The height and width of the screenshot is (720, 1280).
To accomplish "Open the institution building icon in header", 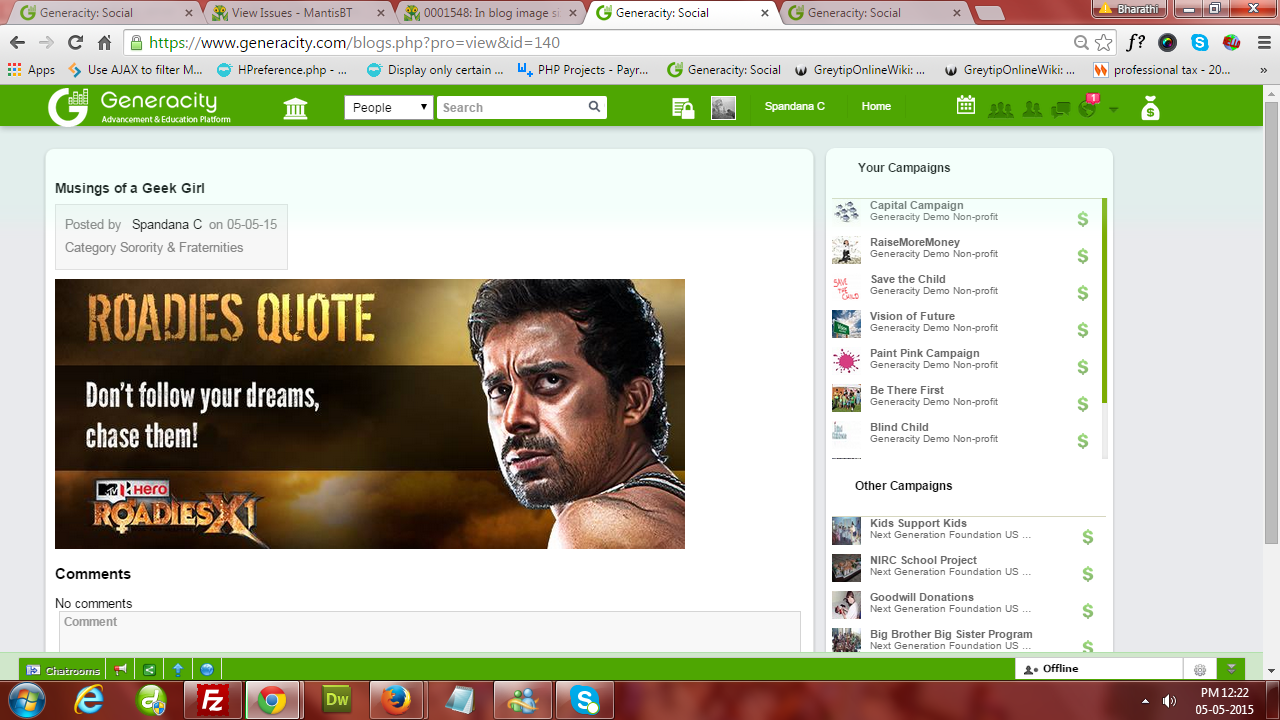I will pos(295,108).
